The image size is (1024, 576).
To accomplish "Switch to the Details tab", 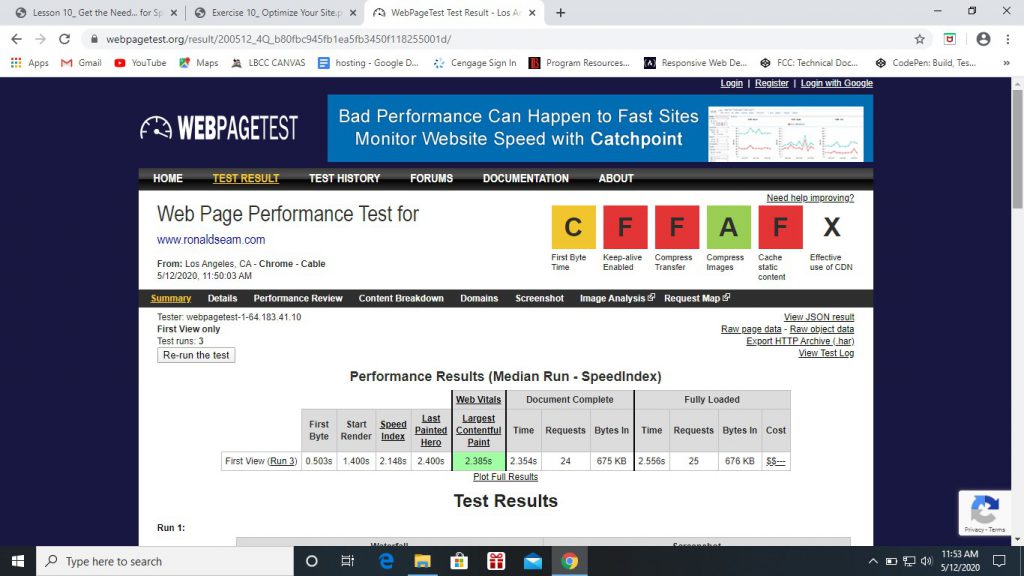I will click(x=222, y=298).
